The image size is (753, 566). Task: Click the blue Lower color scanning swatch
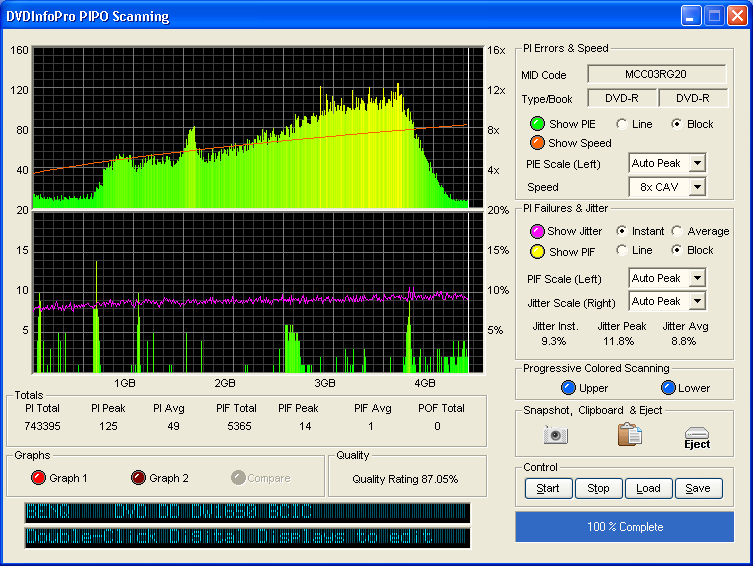click(x=668, y=388)
